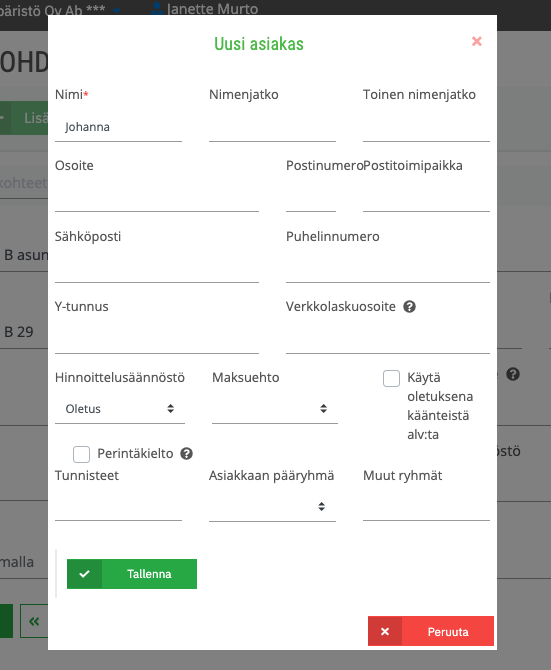The image size is (551, 670).
Task: Open the Perintäkielto help question mark icon
Action: 186,453
